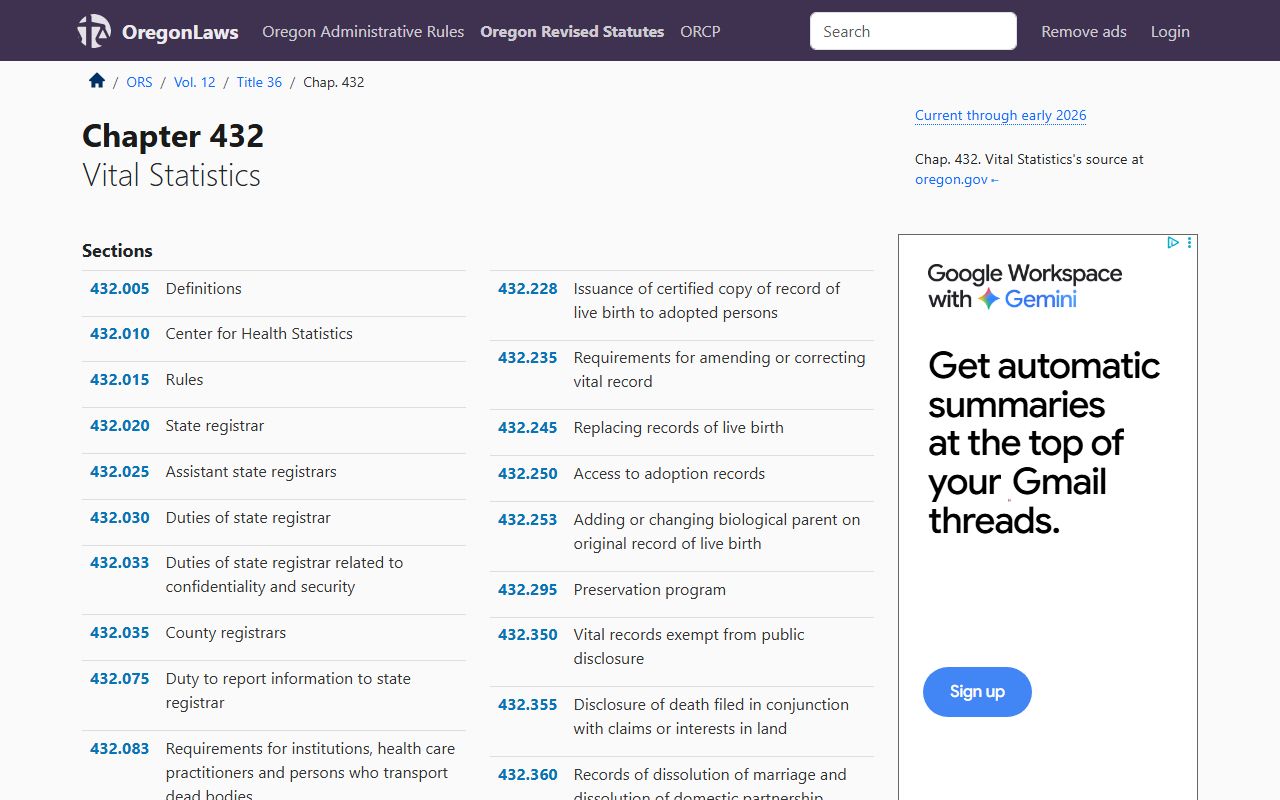Click the AdChoices icon in the ad
This screenshot has height=800, width=1280.
[x=1173, y=243]
